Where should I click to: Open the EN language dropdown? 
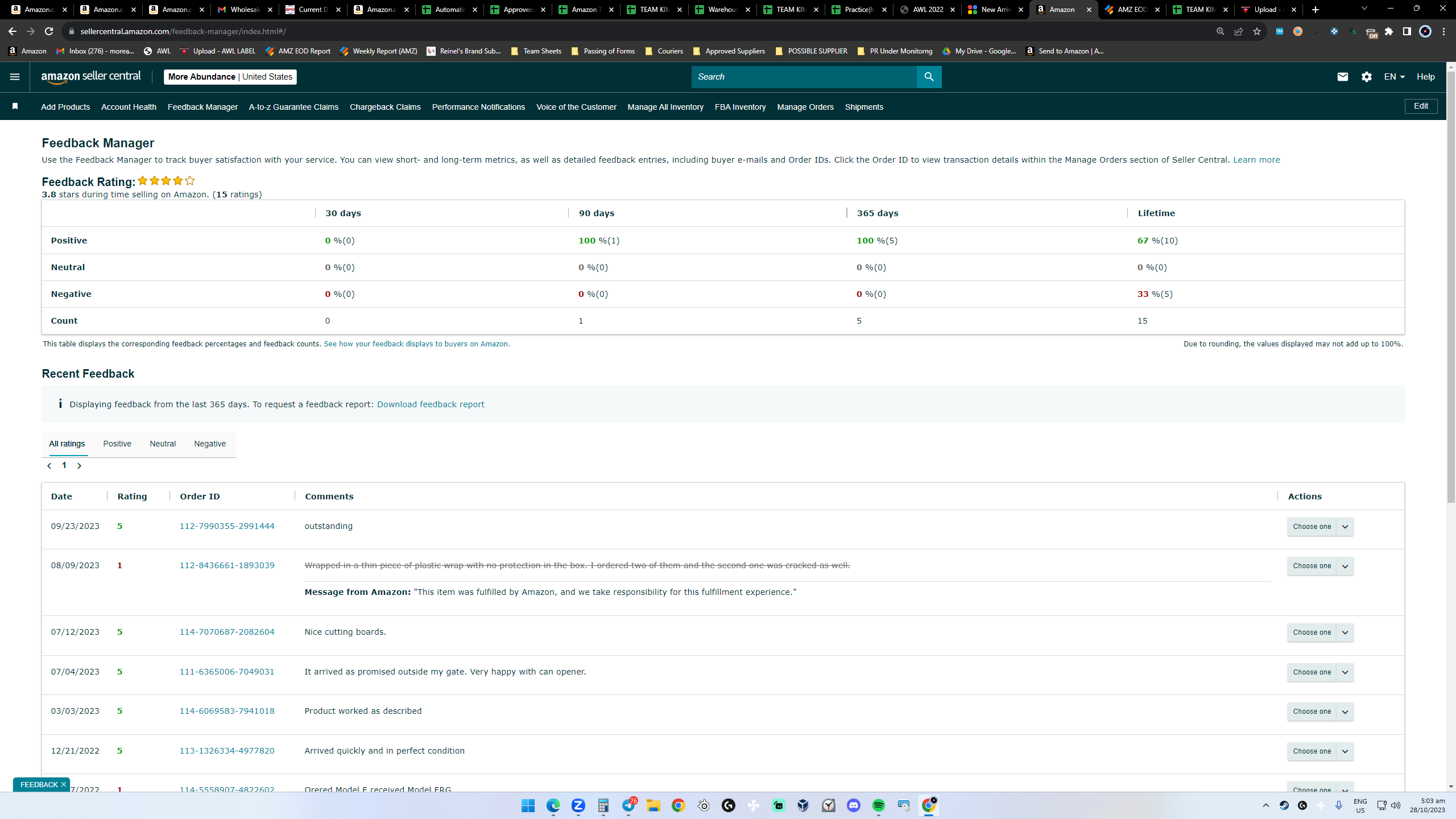point(1394,77)
